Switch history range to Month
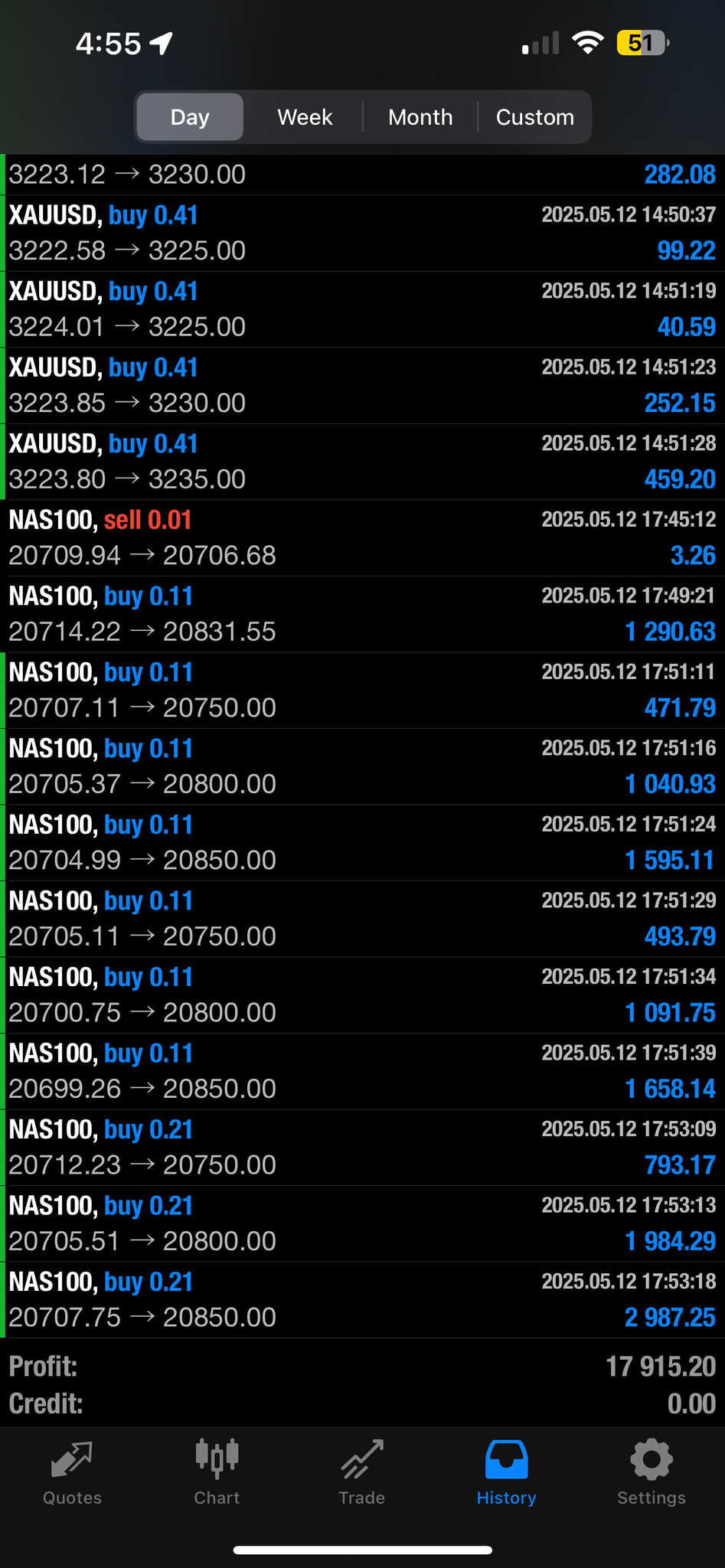Image resolution: width=725 pixels, height=1568 pixels. (420, 117)
